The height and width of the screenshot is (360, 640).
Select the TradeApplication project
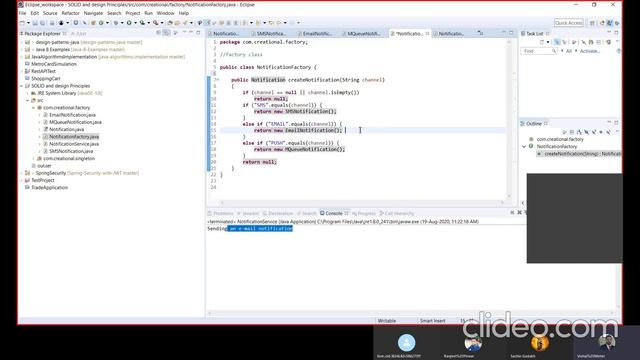(49, 188)
